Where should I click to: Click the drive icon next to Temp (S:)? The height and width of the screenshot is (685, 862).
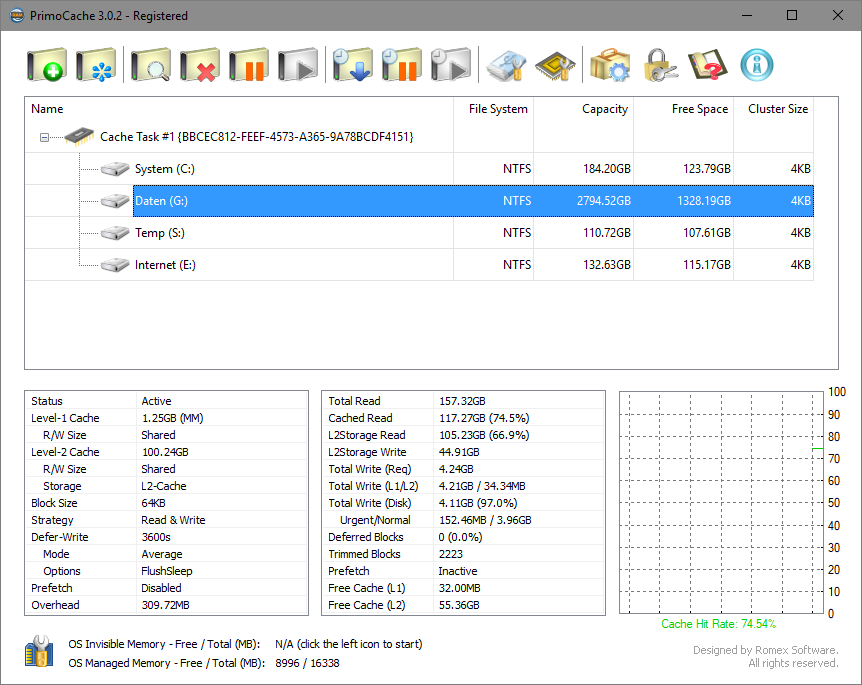(x=115, y=233)
